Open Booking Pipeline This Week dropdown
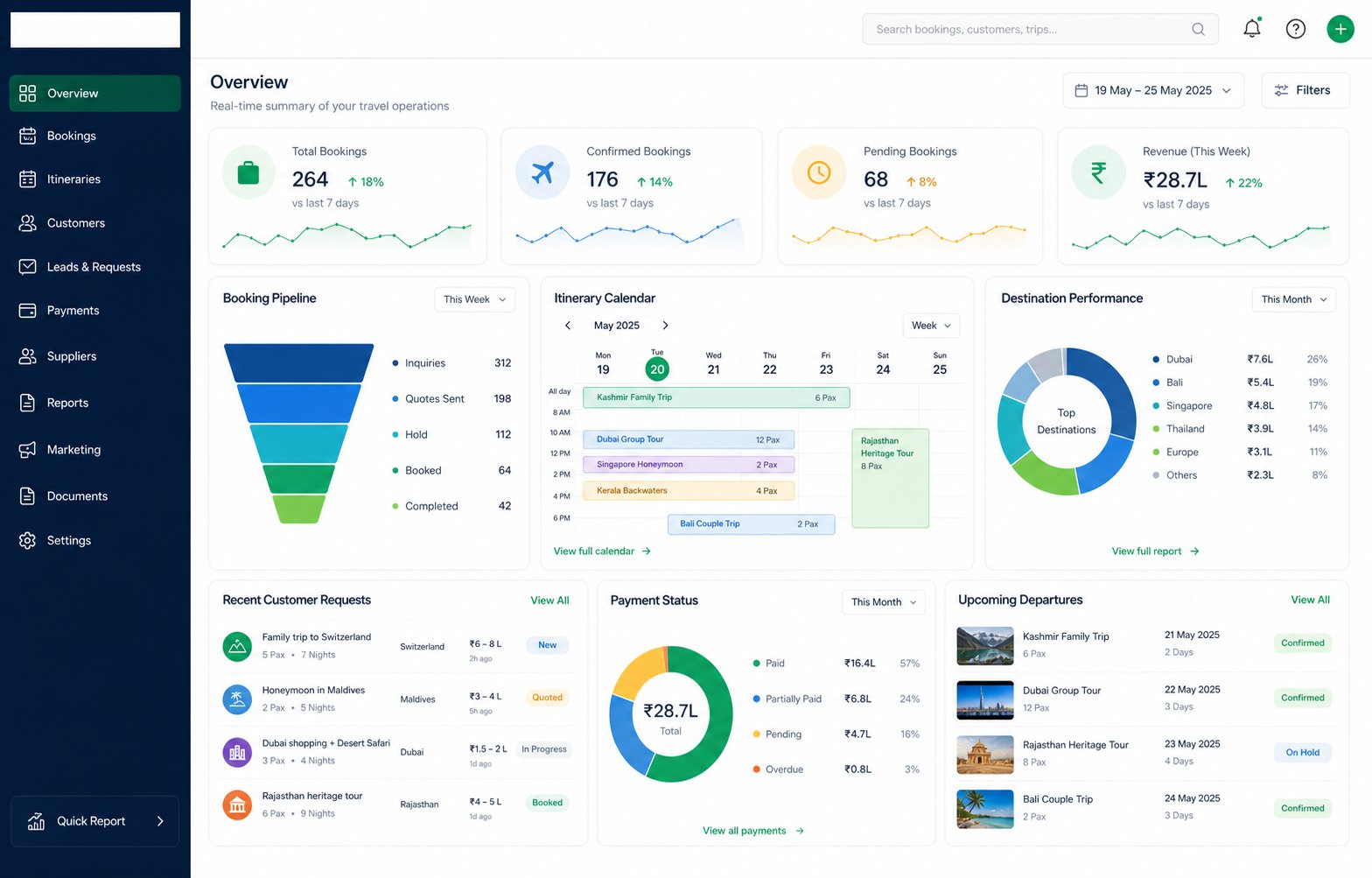This screenshot has width=1372, height=878. [x=474, y=299]
